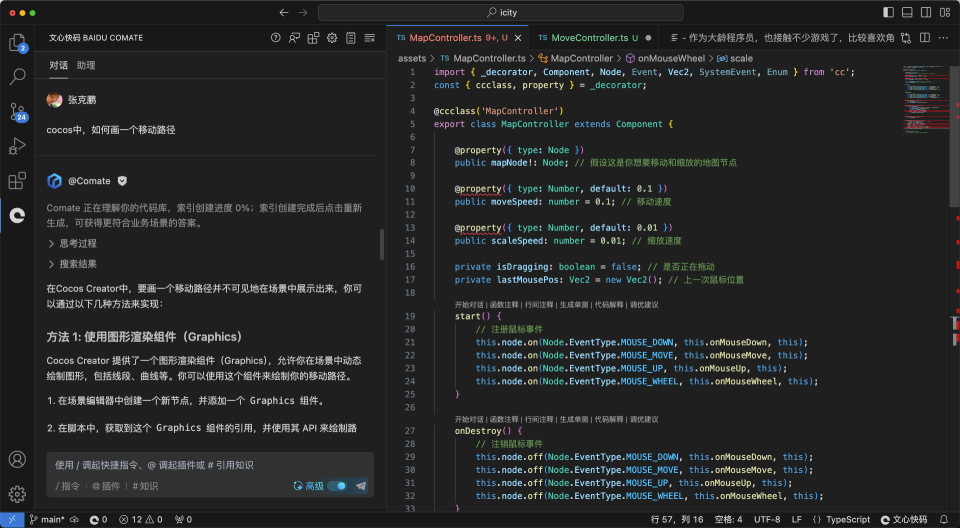The height and width of the screenshot is (528, 960).
Task: Open the scale breadcrumb item
Action: (735, 58)
